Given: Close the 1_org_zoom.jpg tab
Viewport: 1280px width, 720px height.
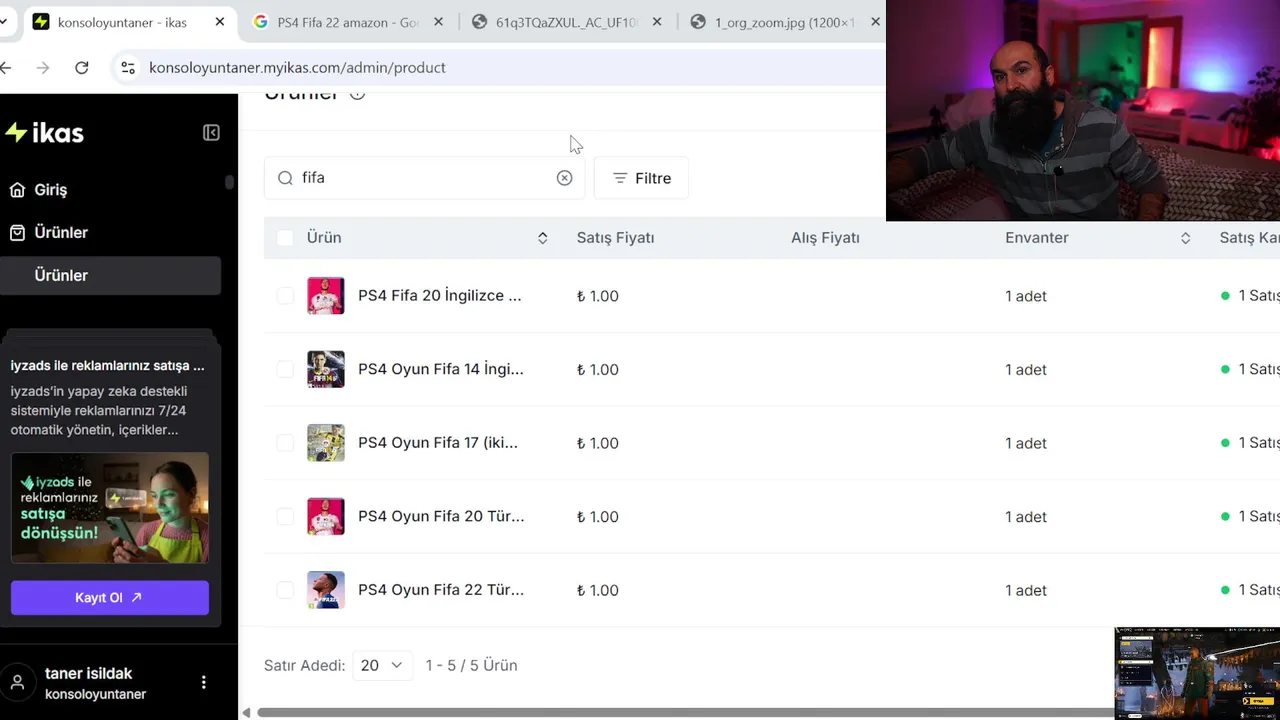Looking at the screenshot, I should [x=875, y=22].
